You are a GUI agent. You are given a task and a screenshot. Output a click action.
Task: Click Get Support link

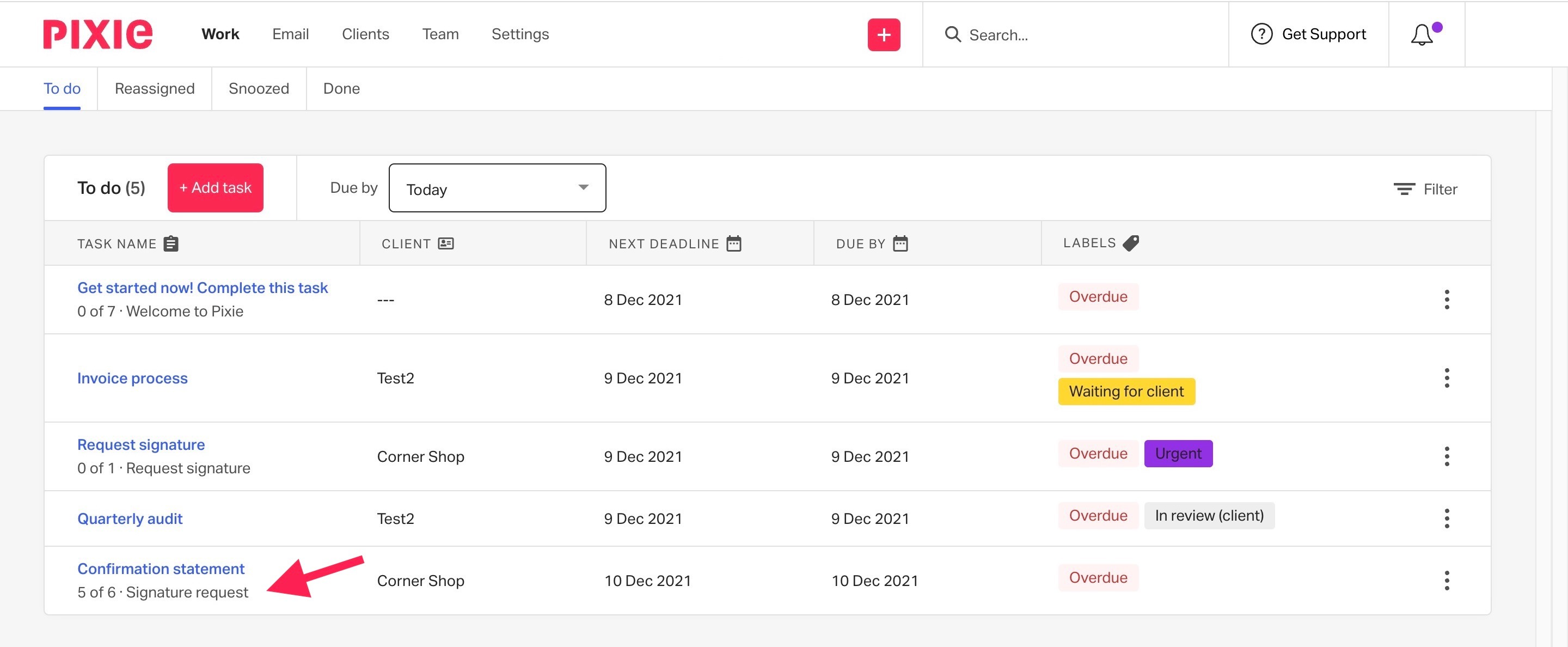[1324, 34]
